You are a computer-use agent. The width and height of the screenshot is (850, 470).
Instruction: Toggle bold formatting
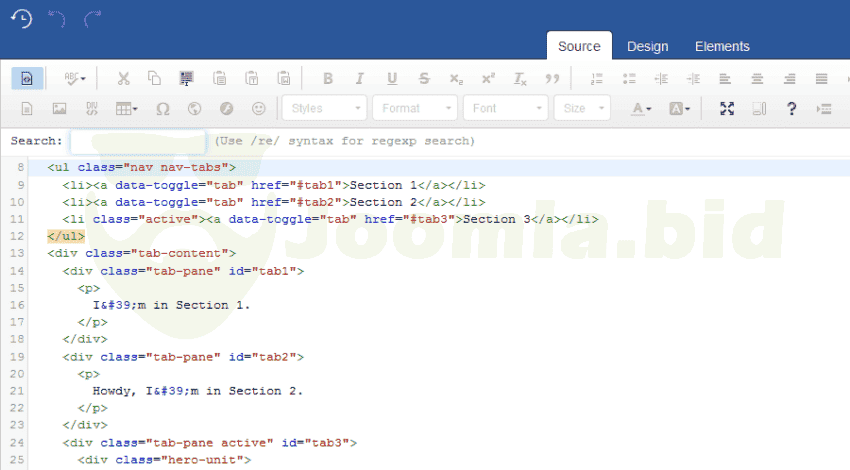(328, 78)
